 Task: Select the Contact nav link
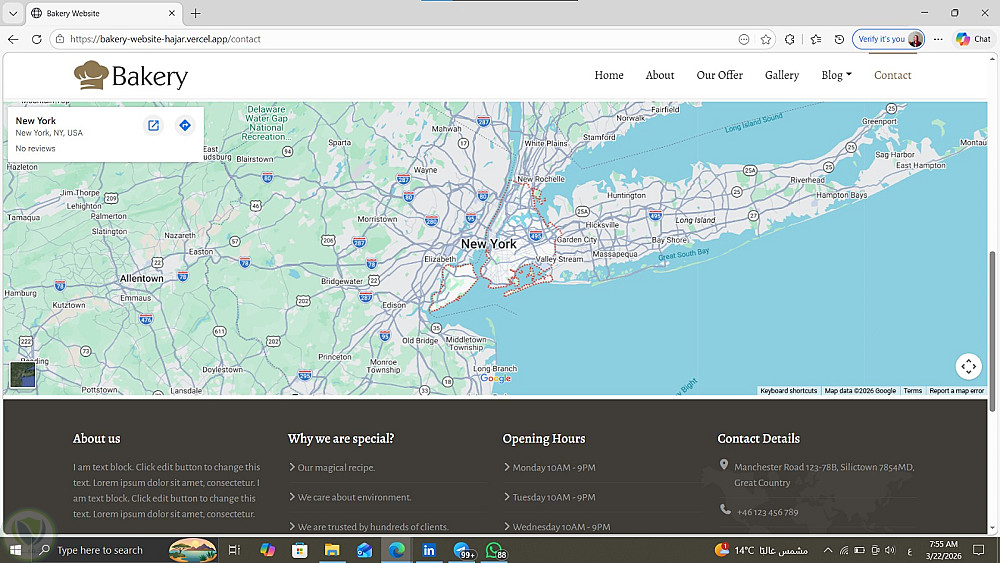(x=892, y=75)
